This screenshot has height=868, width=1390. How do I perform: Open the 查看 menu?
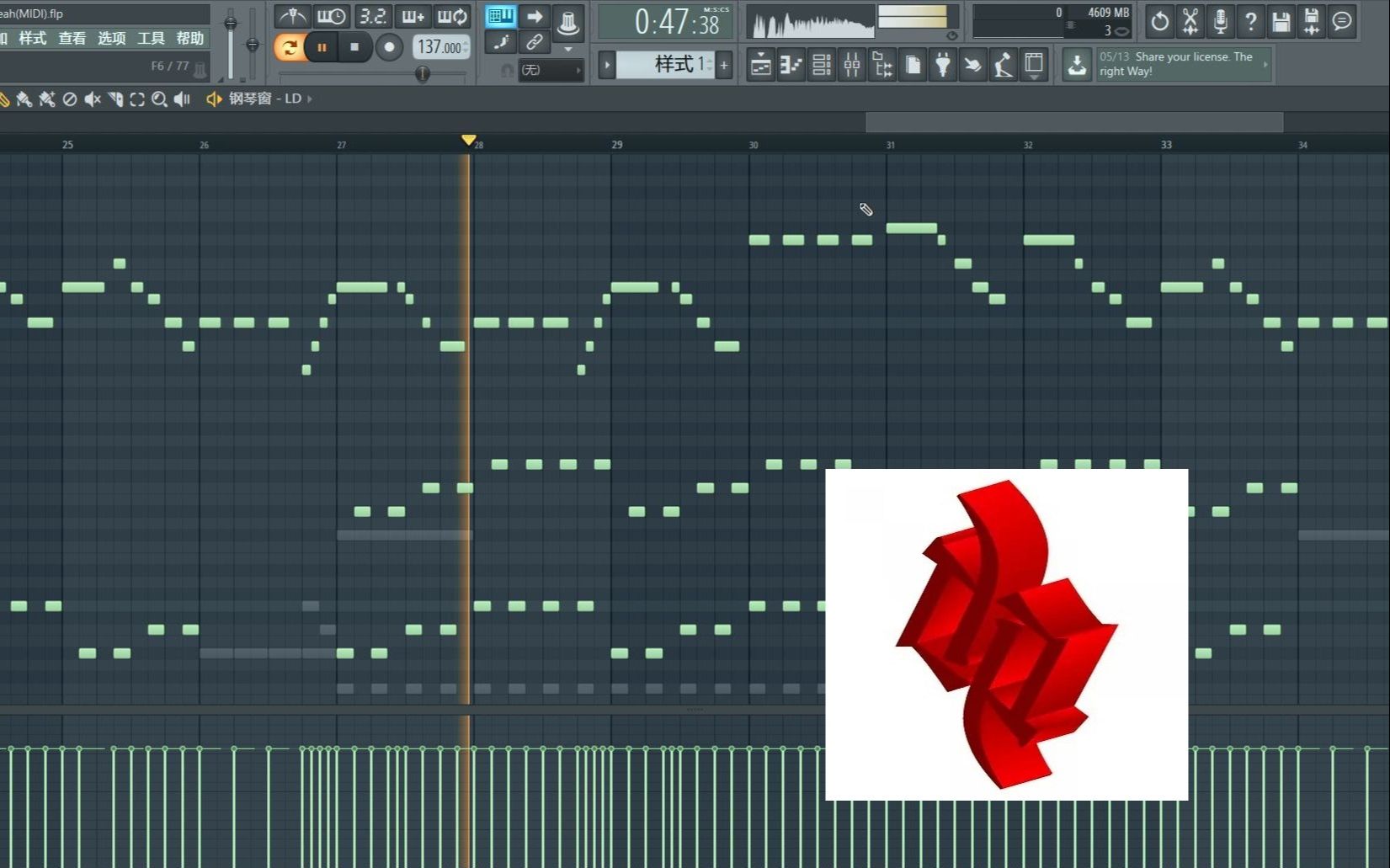72,39
